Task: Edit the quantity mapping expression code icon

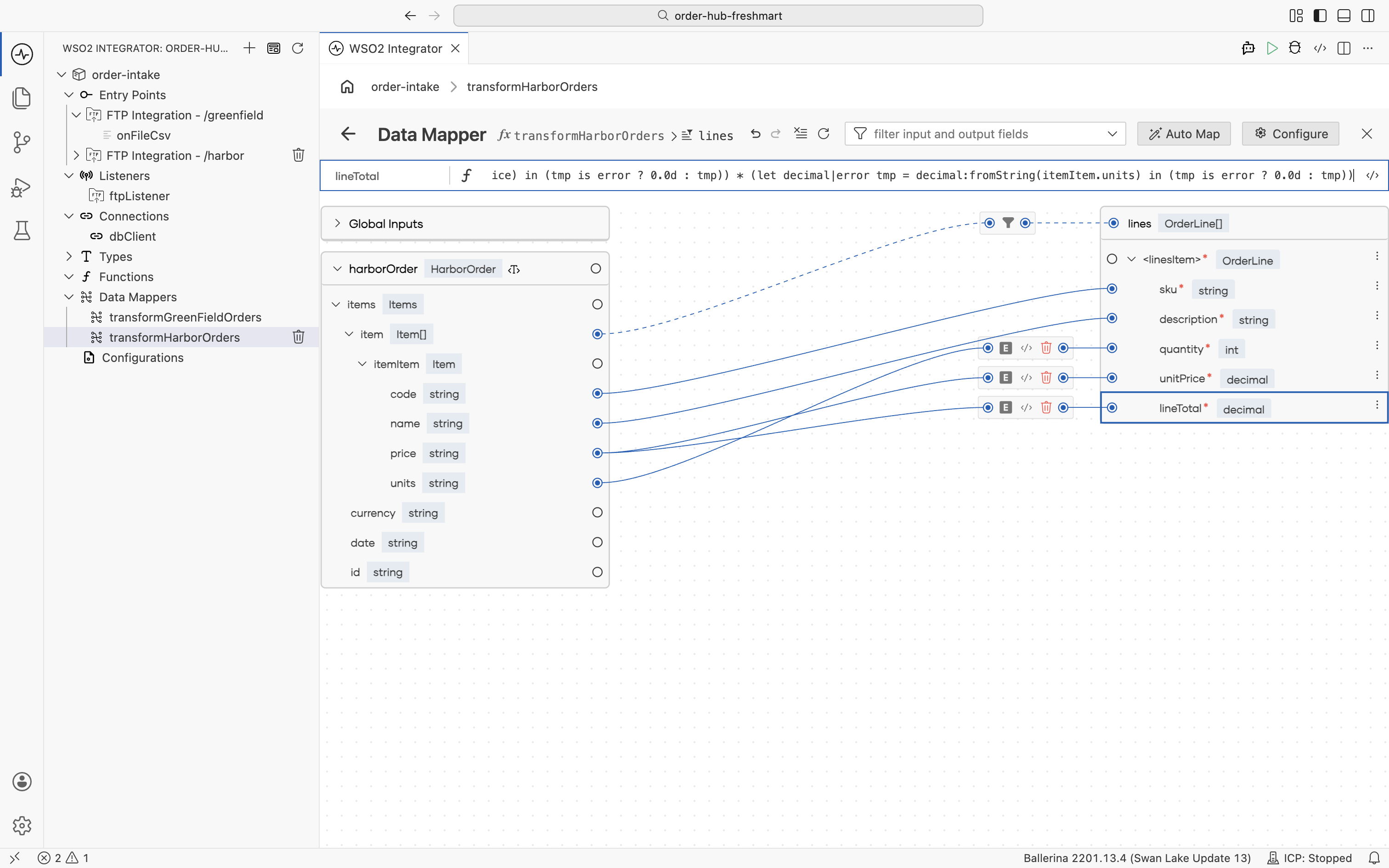Action: pos(1026,348)
